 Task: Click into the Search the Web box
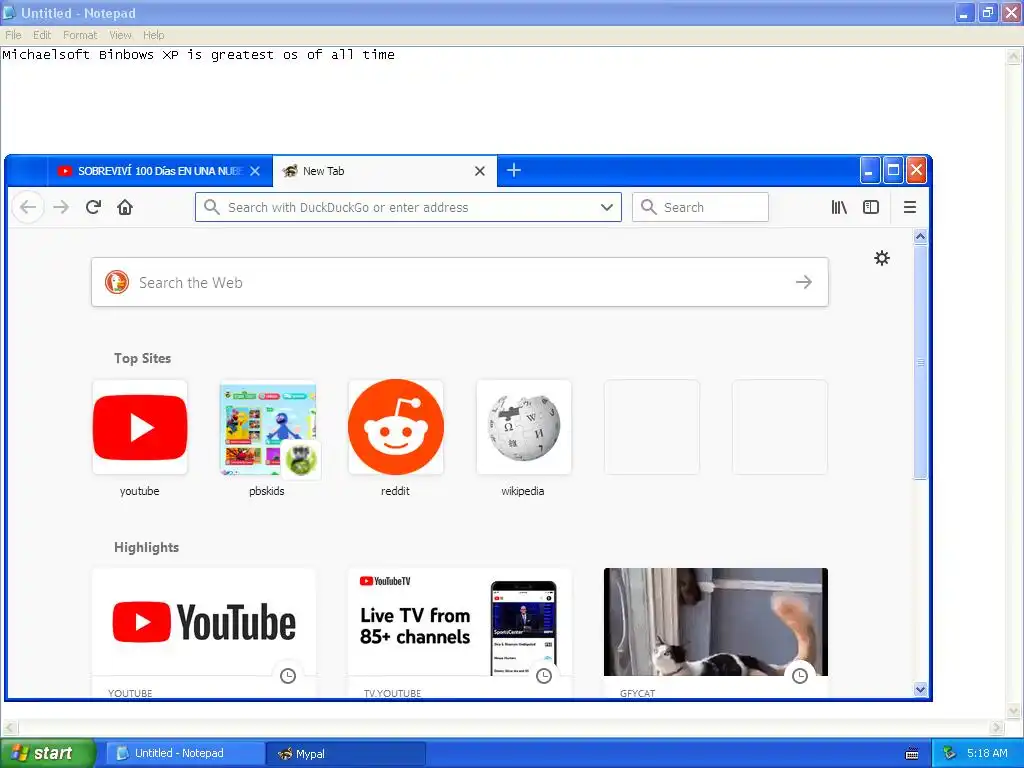(460, 282)
